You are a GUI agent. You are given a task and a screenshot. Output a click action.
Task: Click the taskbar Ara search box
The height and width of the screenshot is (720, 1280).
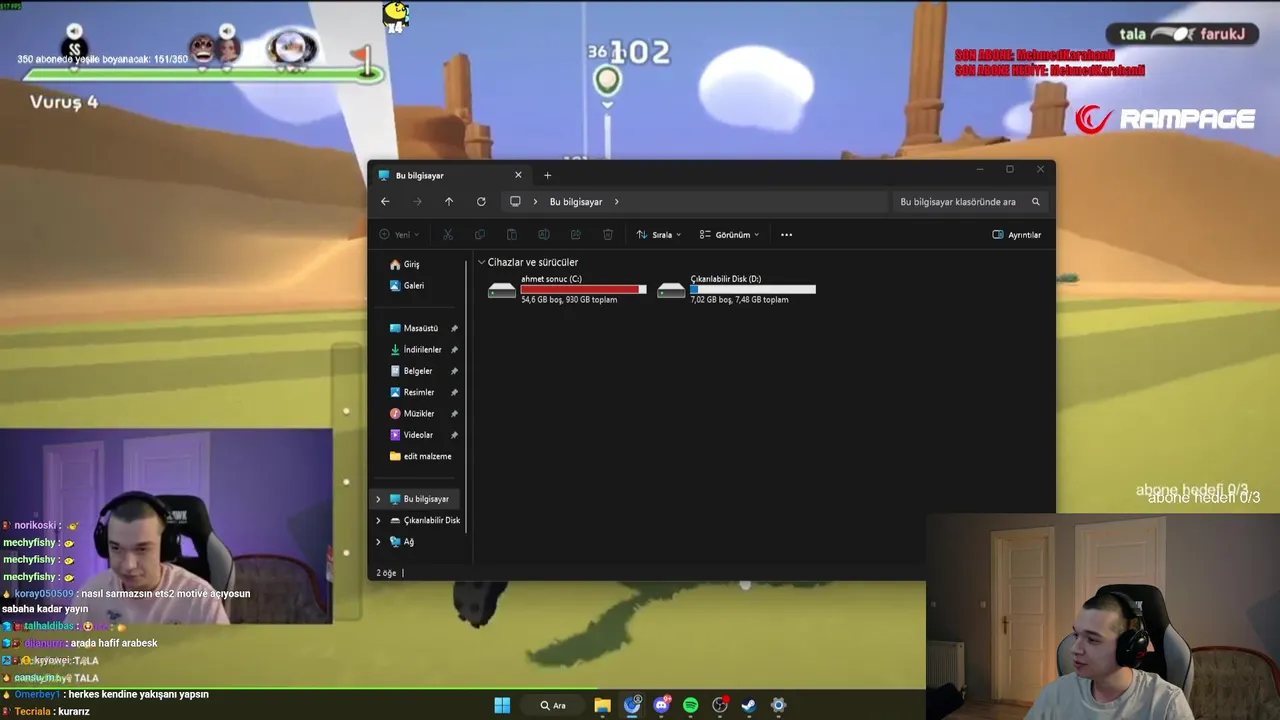tap(553, 705)
